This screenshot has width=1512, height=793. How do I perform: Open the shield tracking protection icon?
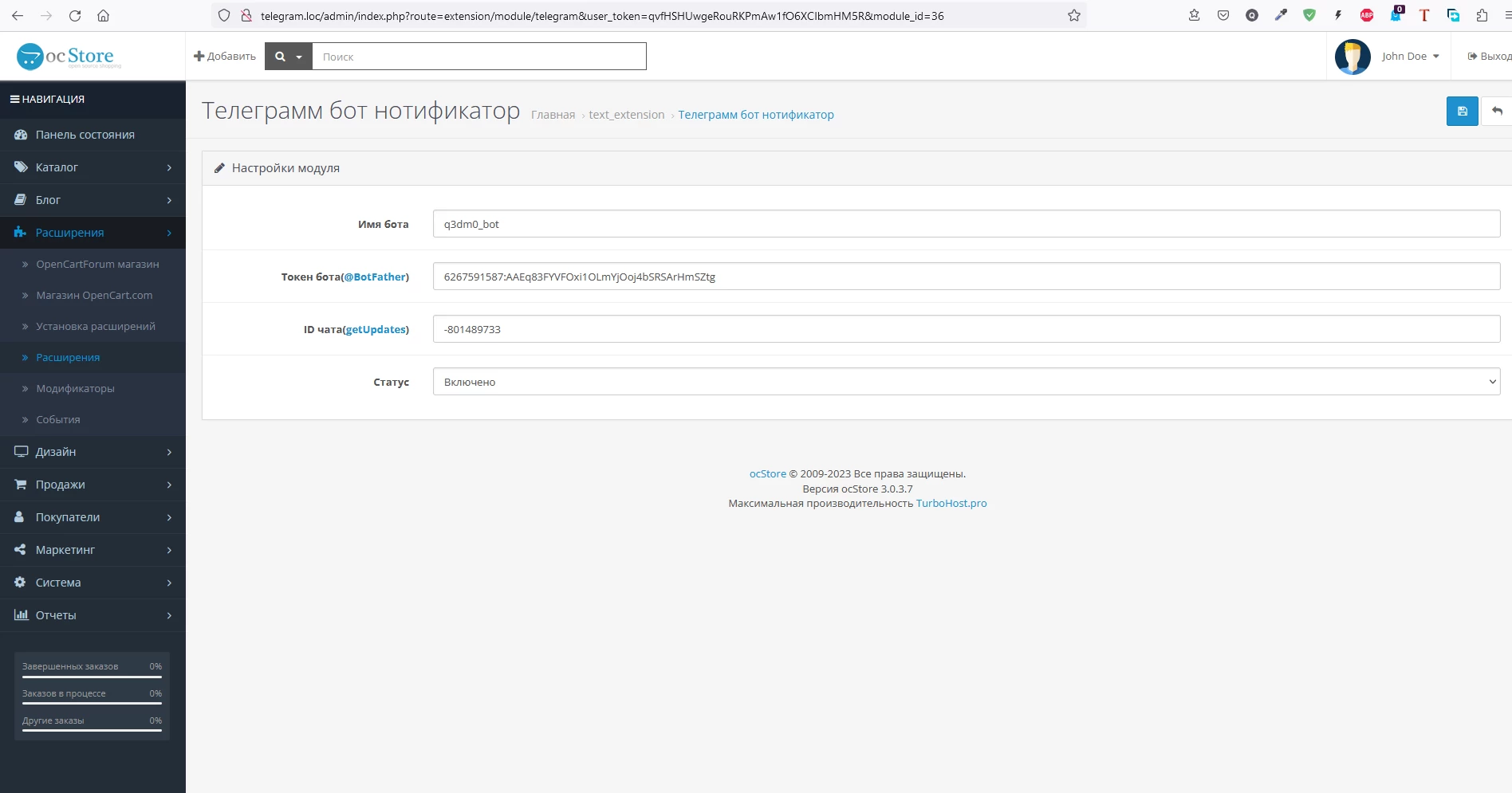click(x=224, y=15)
